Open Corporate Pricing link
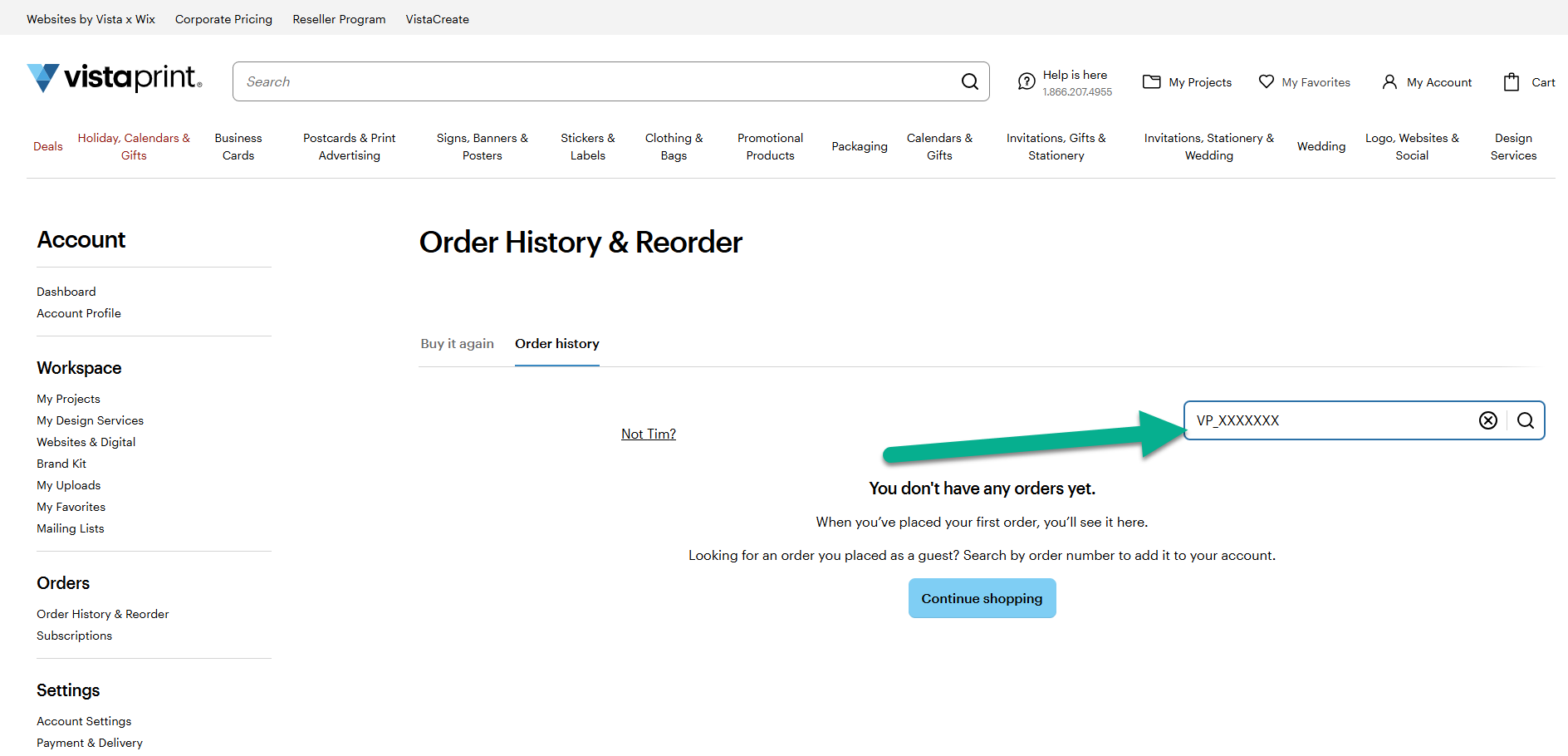This screenshot has height=756, width=1568. (x=223, y=19)
